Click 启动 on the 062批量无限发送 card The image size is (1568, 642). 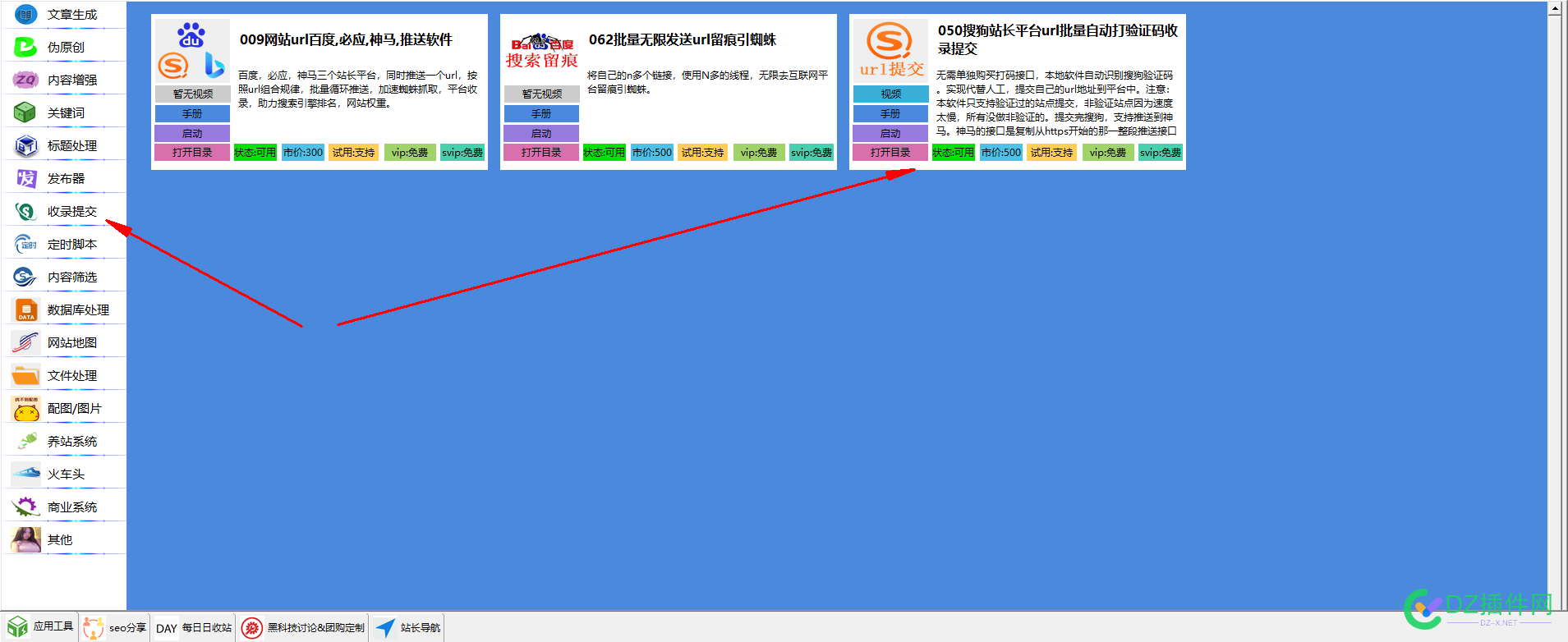[x=541, y=133]
